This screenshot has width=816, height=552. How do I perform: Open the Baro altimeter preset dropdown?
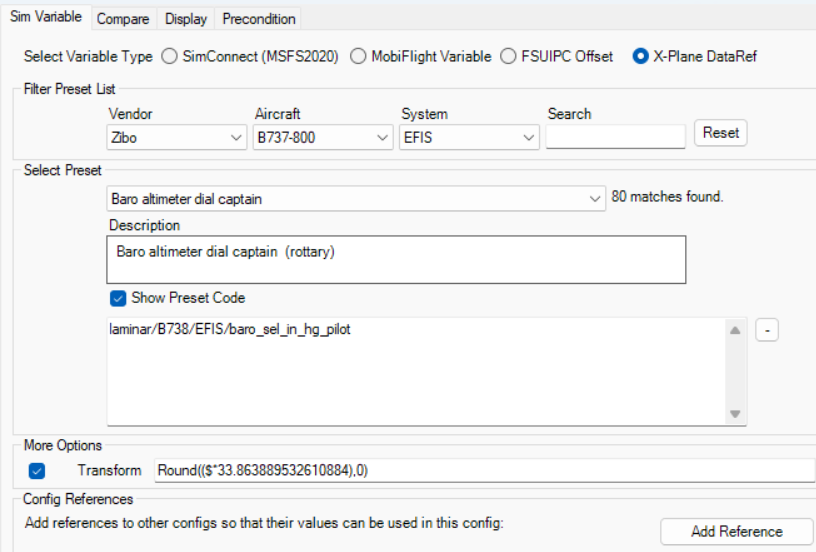coord(356,199)
